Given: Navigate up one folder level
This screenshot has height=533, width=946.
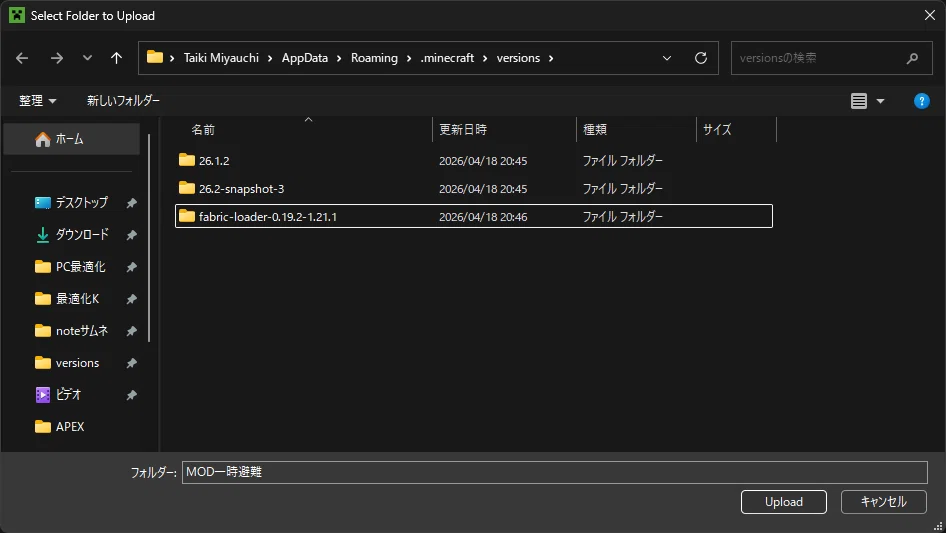Looking at the screenshot, I should [116, 58].
